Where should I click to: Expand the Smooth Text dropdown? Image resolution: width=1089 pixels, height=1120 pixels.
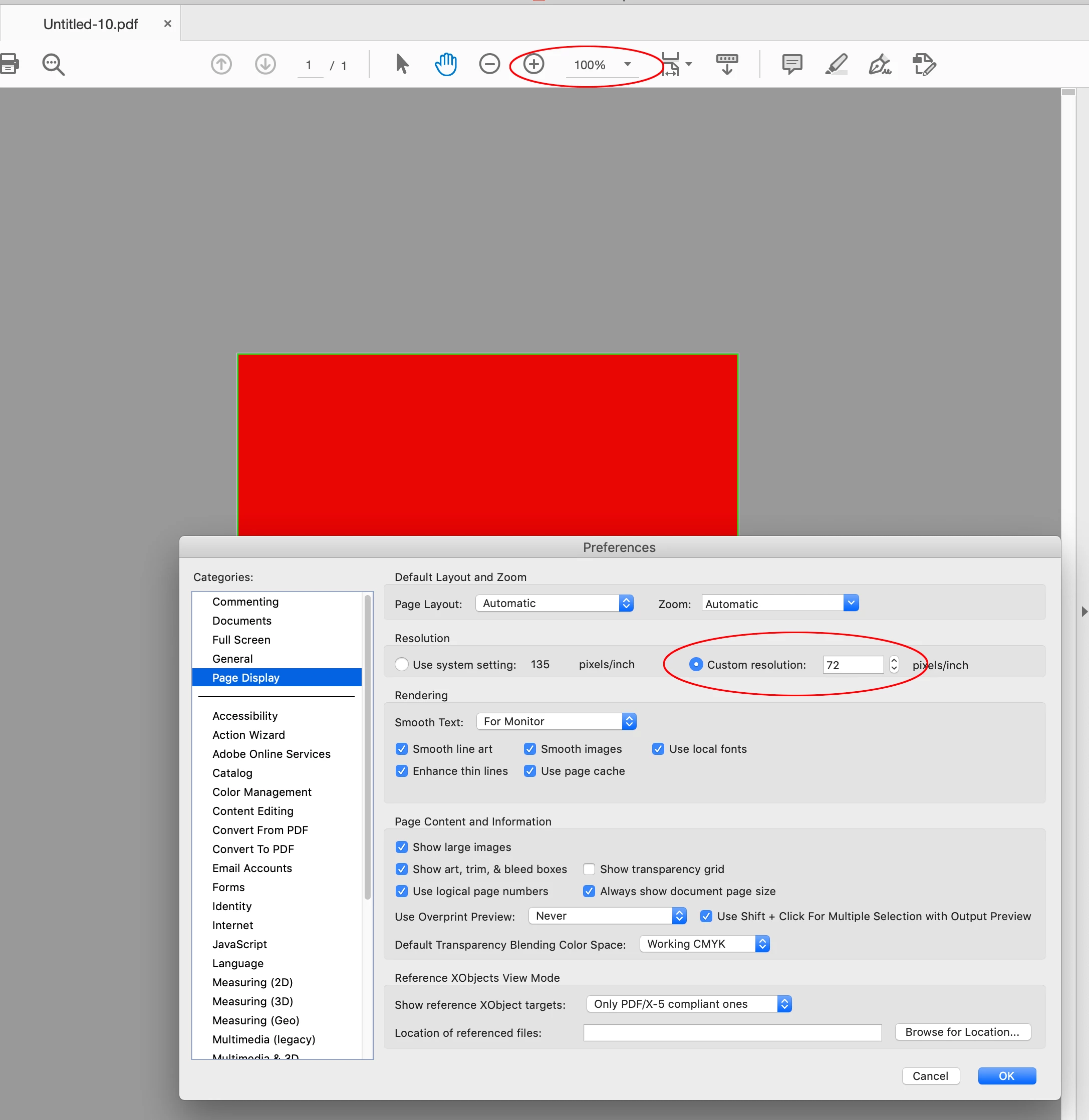pyautogui.click(x=556, y=721)
